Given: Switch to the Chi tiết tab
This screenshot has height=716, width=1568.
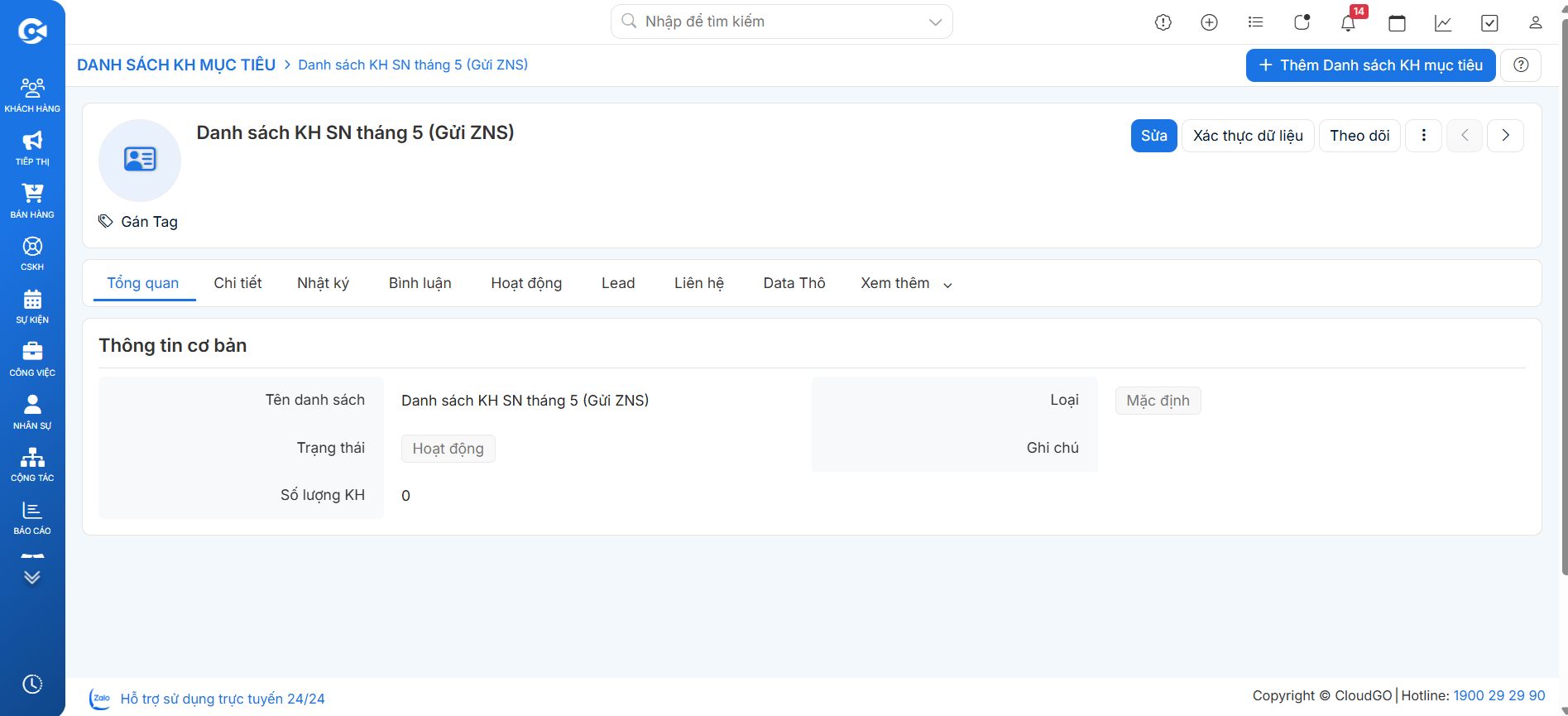Looking at the screenshot, I should (237, 283).
